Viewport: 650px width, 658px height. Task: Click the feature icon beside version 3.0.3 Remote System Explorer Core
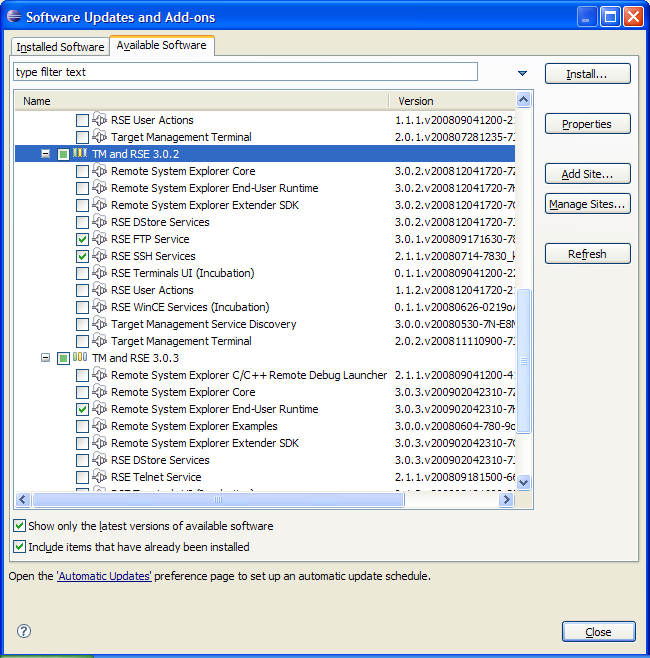[99, 392]
